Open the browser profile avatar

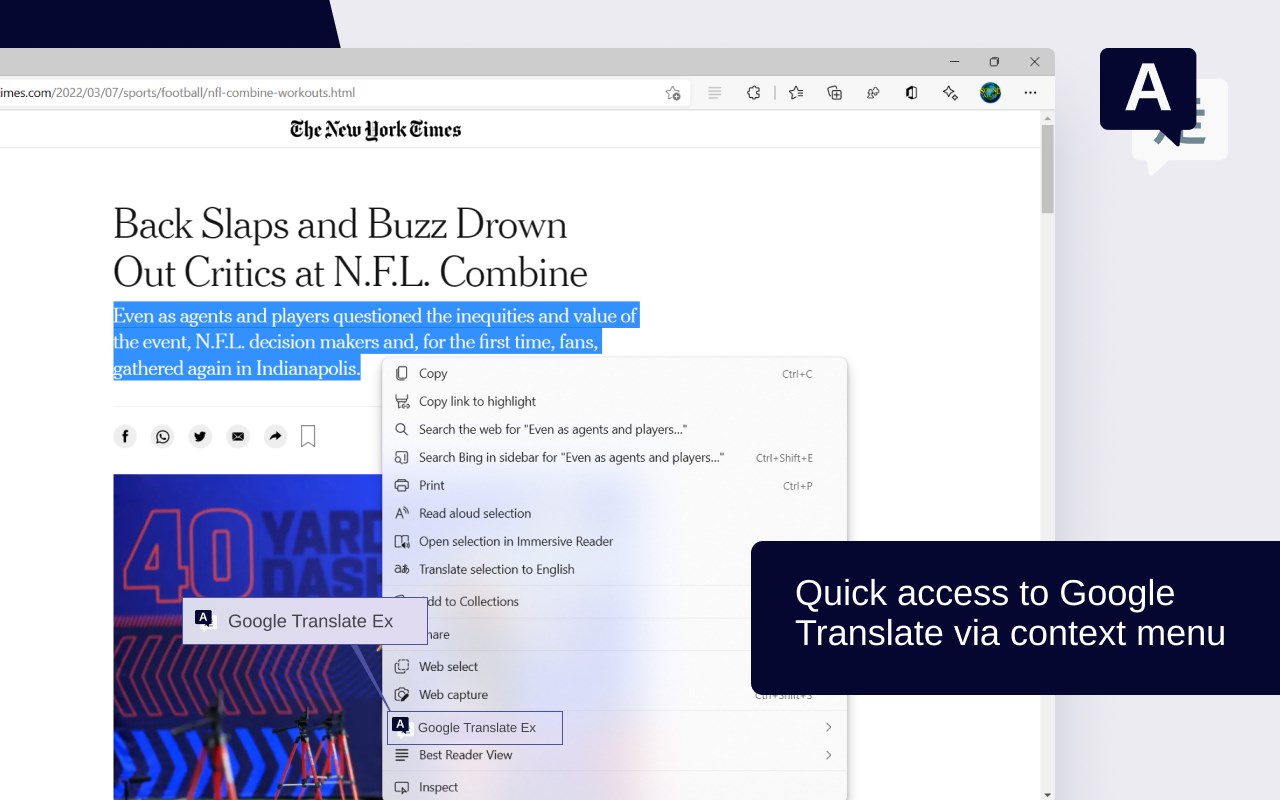click(990, 93)
